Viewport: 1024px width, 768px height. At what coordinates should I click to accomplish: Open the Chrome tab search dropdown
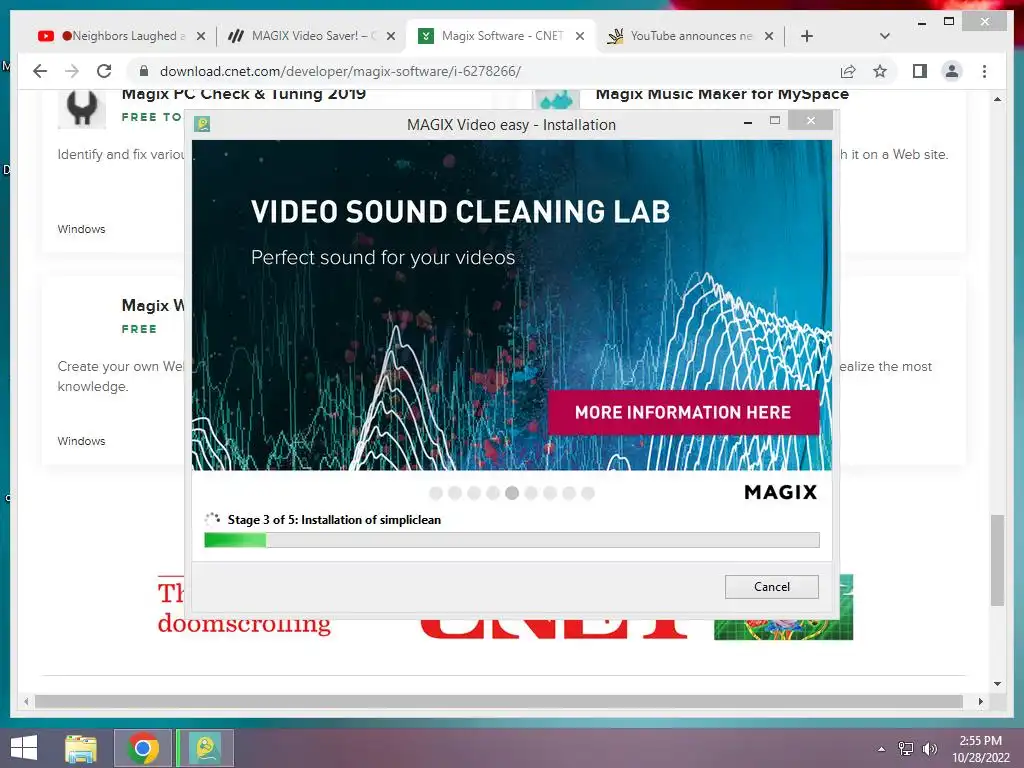coord(885,36)
